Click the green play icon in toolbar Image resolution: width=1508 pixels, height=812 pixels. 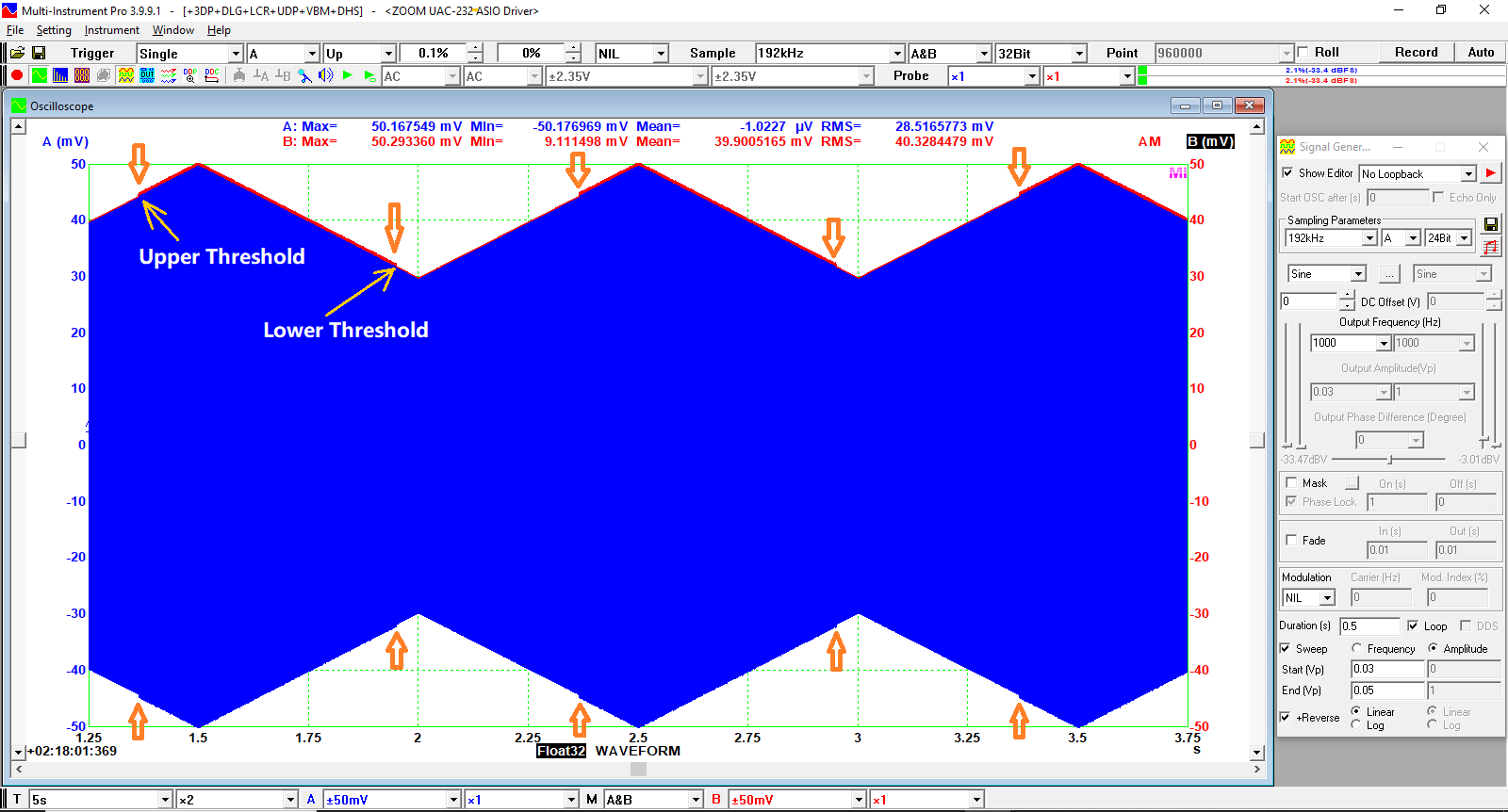pos(348,75)
